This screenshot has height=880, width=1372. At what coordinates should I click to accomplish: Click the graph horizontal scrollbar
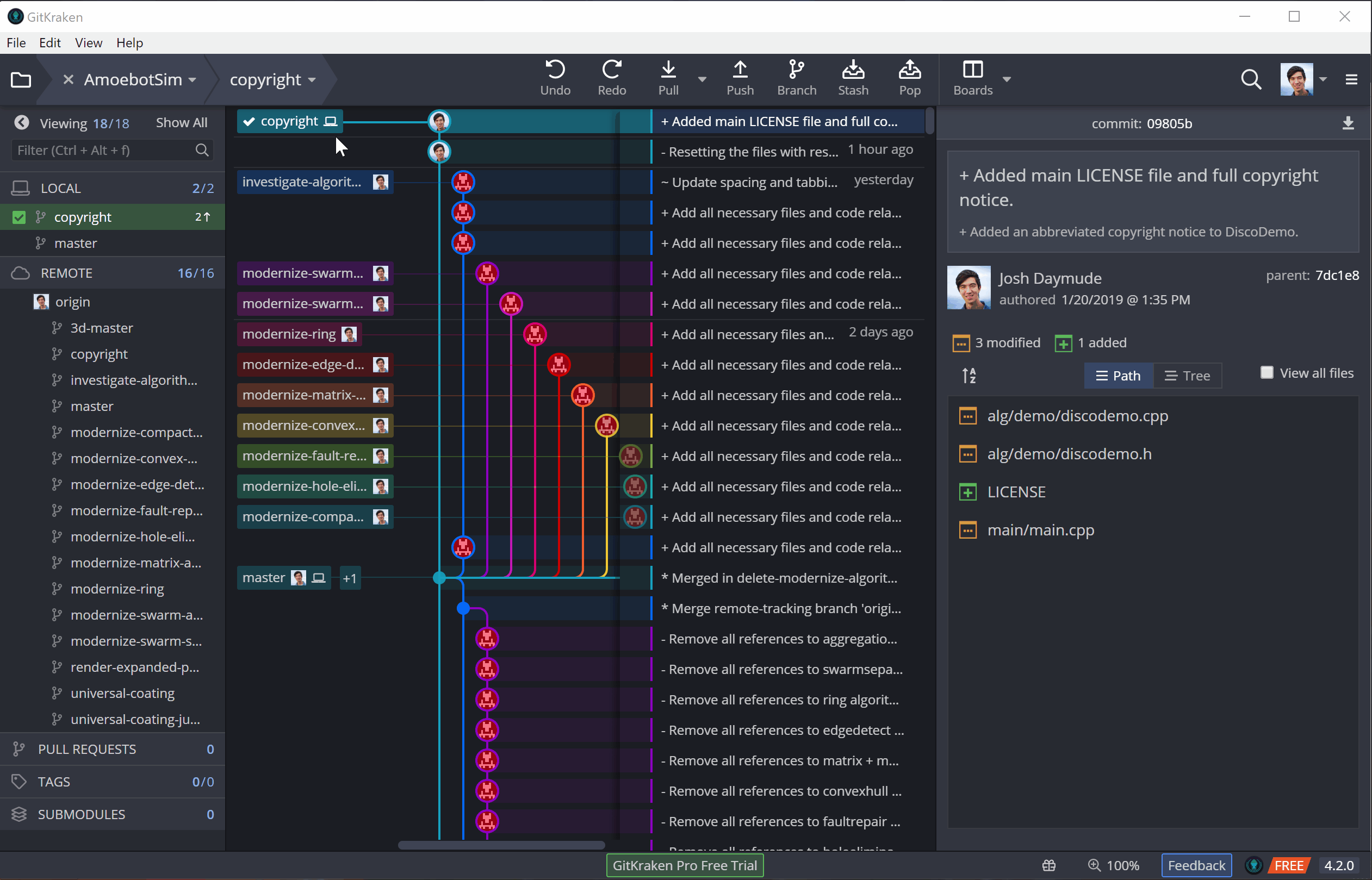point(501,845)
